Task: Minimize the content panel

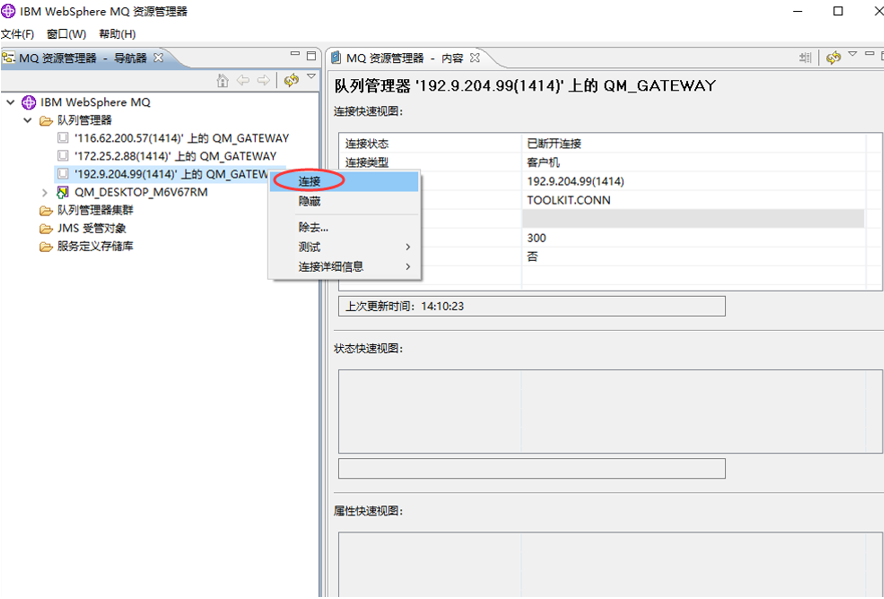Action: [x=870, y=54]
